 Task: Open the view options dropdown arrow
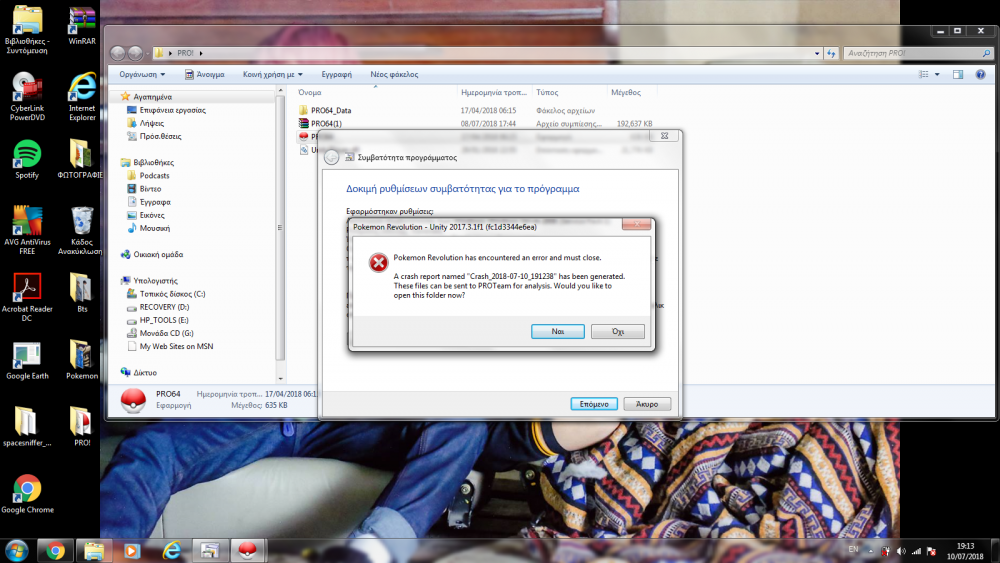tap(937, 75)
